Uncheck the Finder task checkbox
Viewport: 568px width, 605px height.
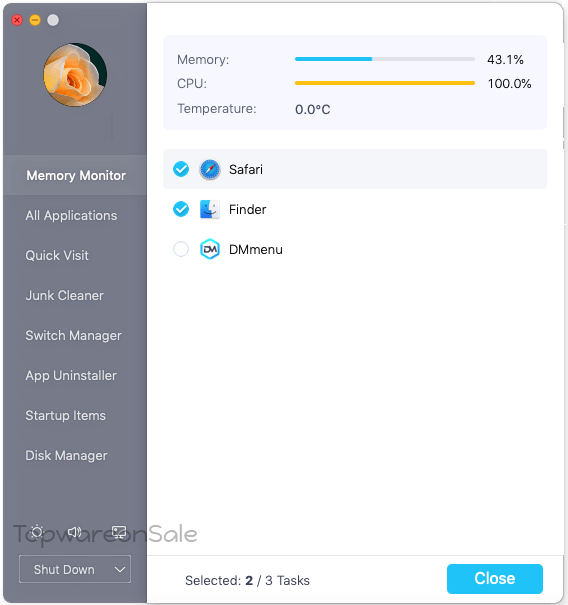181,209
